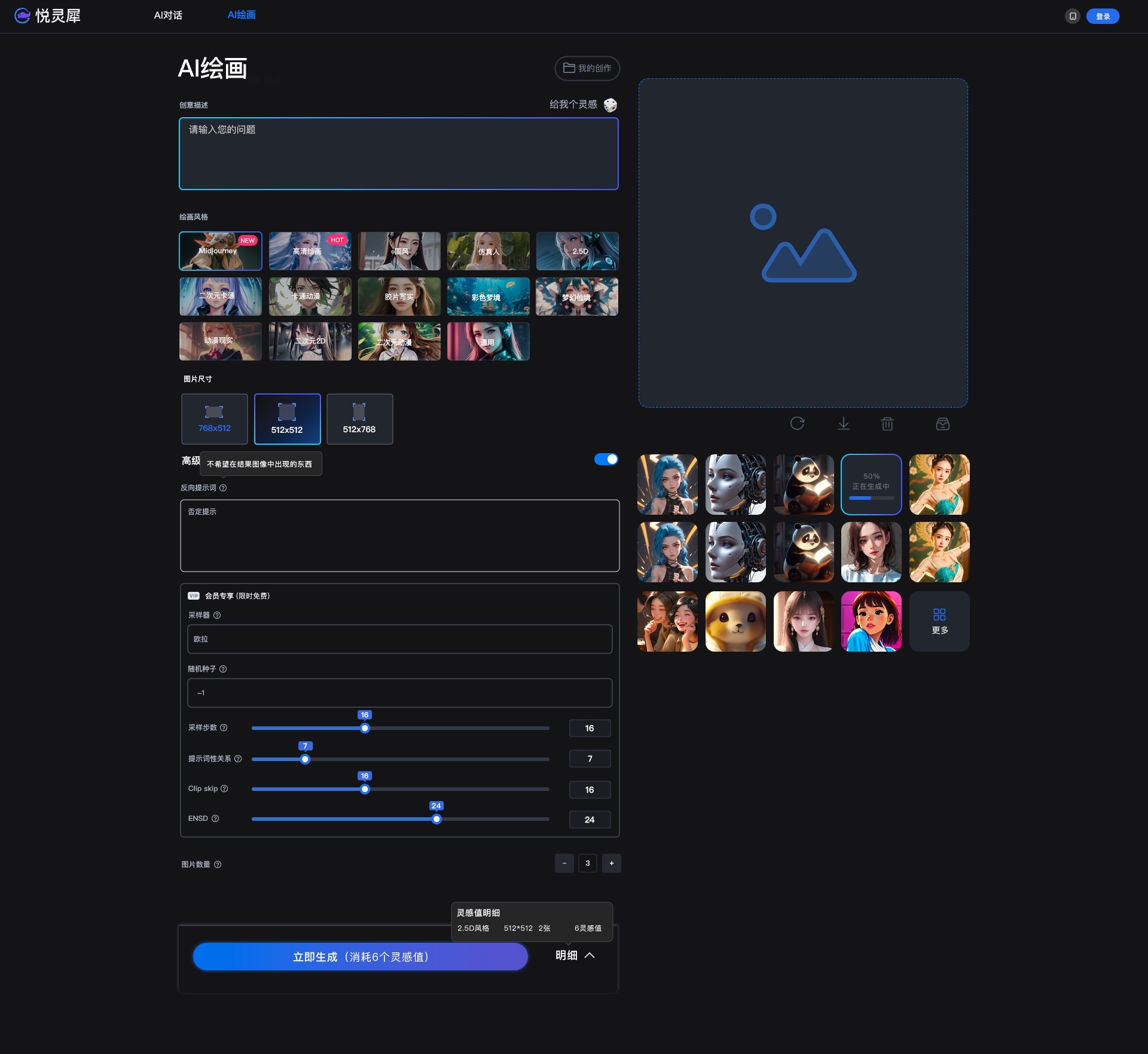Toggle the 高级 advanced settings switch

coord(606,459)
